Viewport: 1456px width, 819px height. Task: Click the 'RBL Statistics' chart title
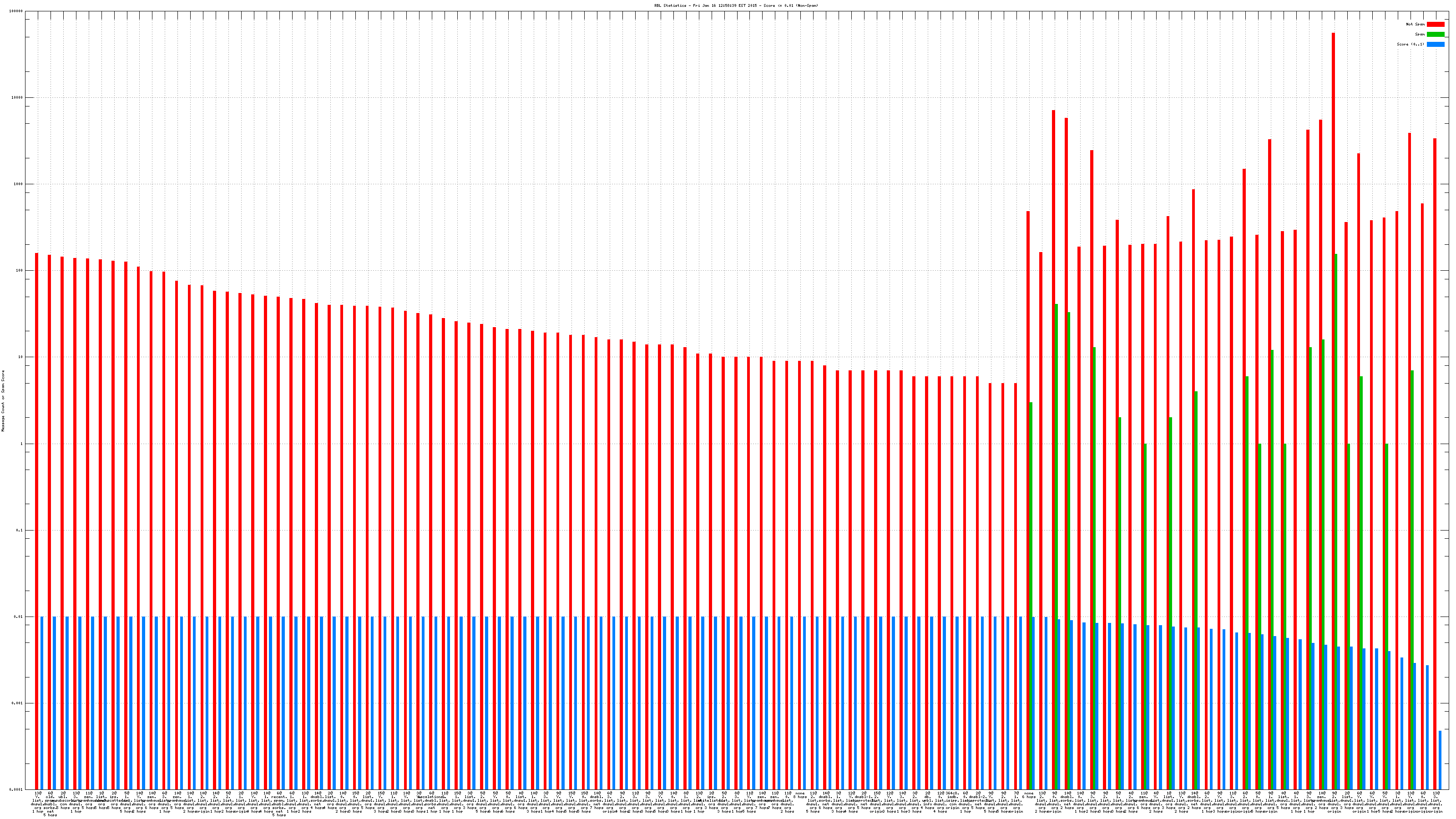(736, 5)
